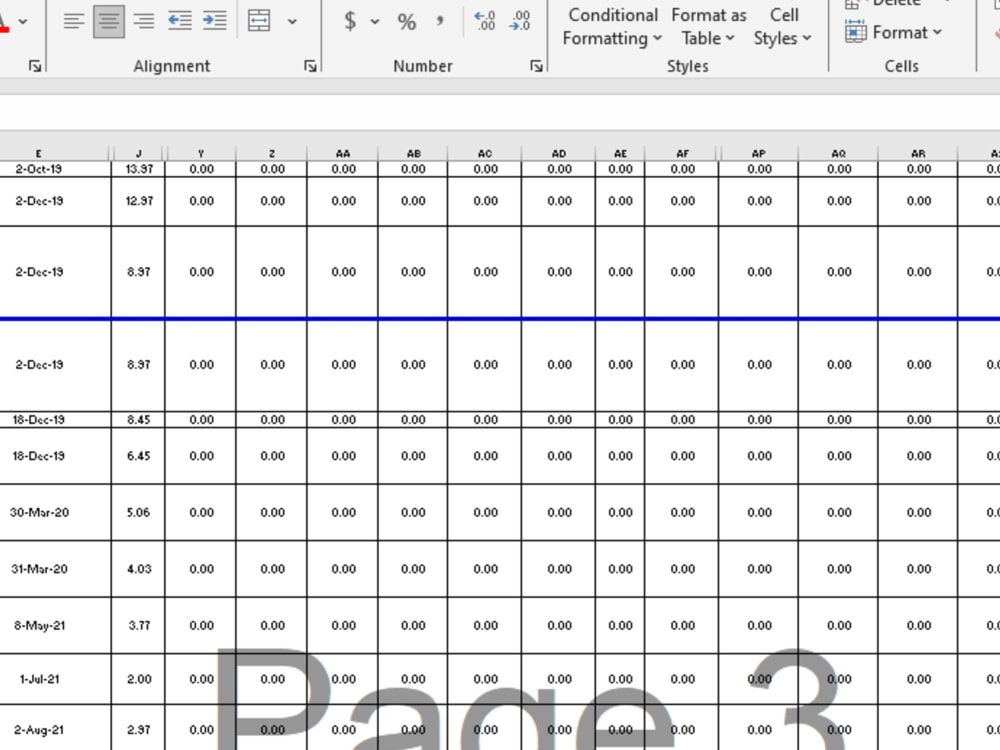Select column J header
1000x750 pixels.
[x=138, y=153]
